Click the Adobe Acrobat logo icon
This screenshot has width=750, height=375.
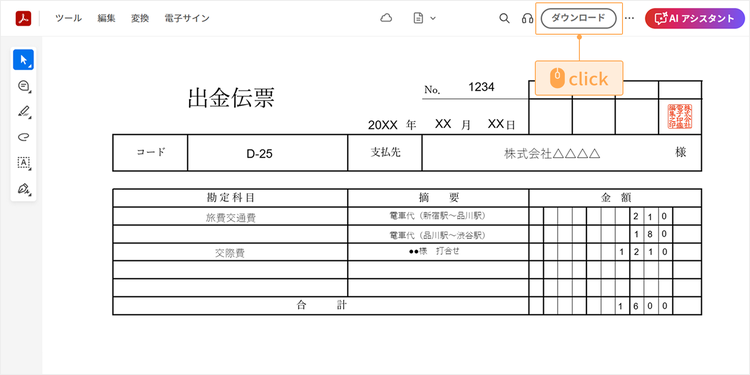23,18
